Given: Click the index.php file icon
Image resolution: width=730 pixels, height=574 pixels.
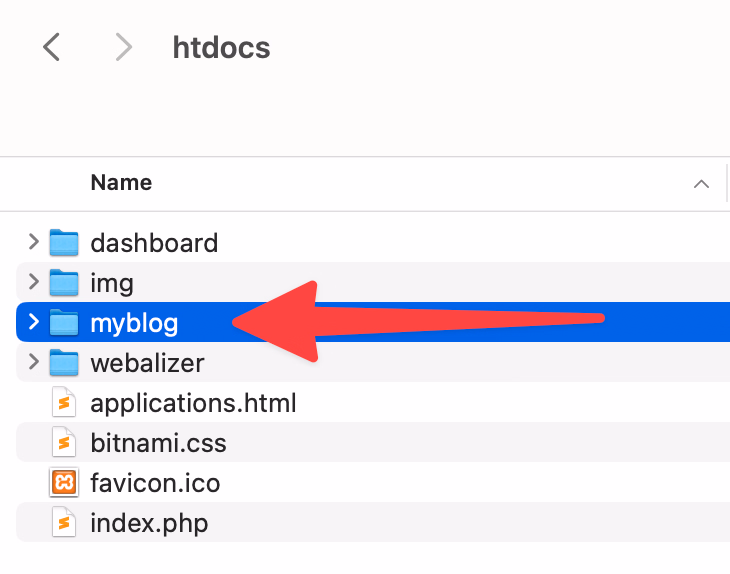Looking at the screenshot, I should click(x=64, y=522).
